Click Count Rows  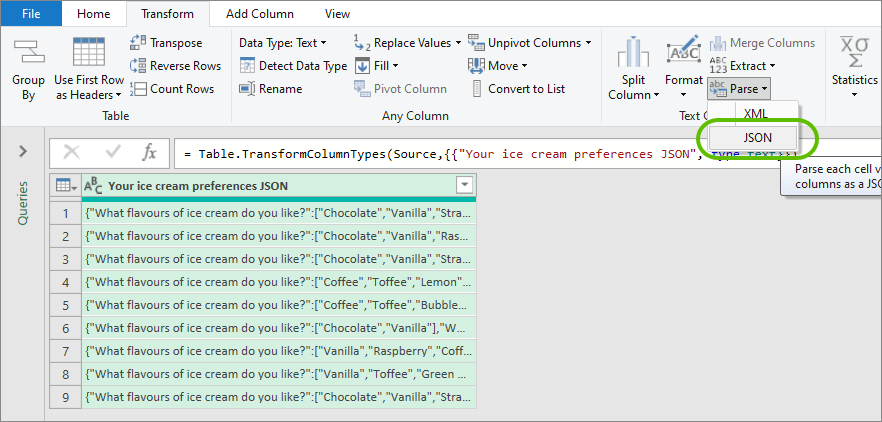click(x=172, y=88)
